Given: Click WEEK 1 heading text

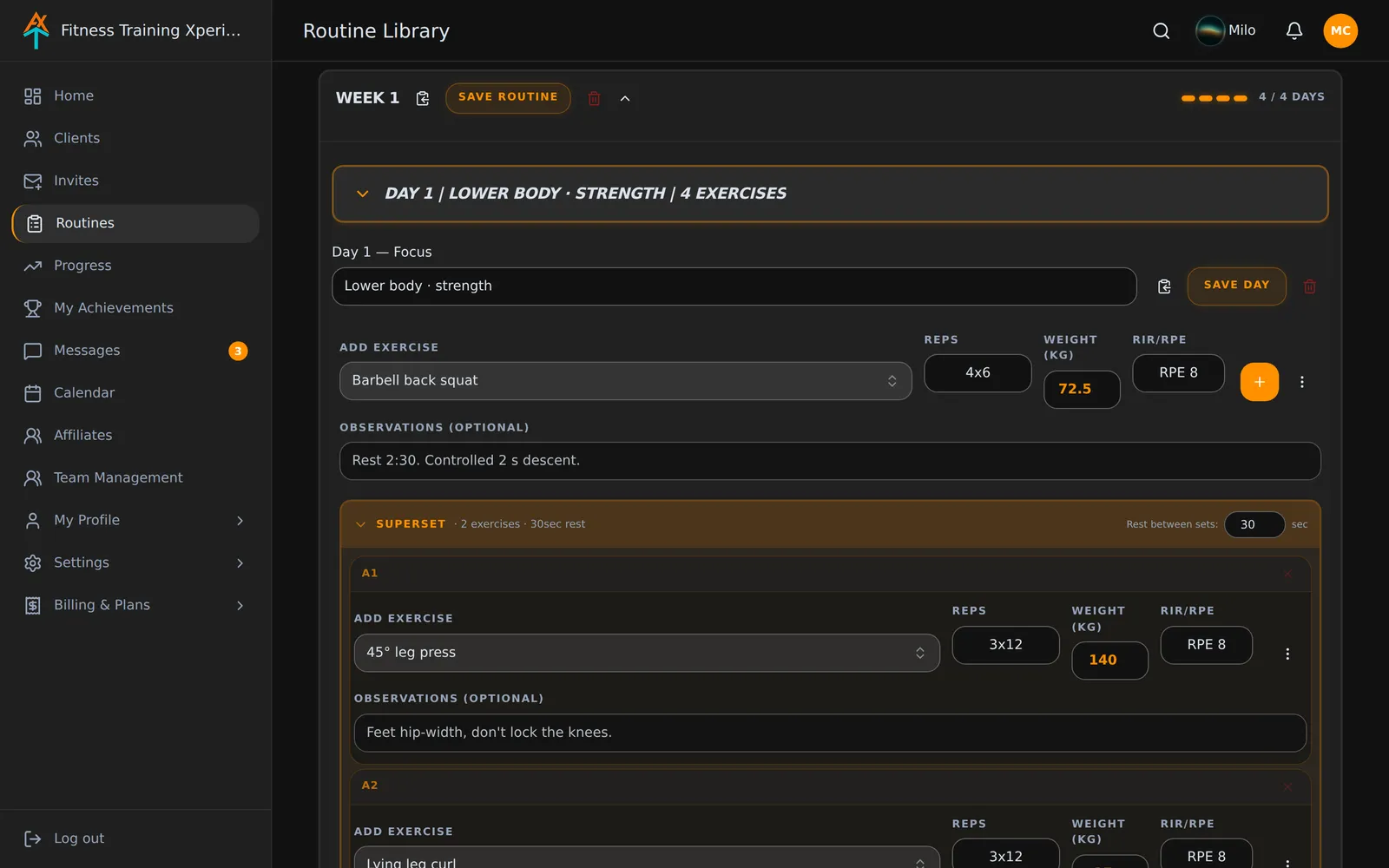Looking at the screenshot, I should pos(367,98).
